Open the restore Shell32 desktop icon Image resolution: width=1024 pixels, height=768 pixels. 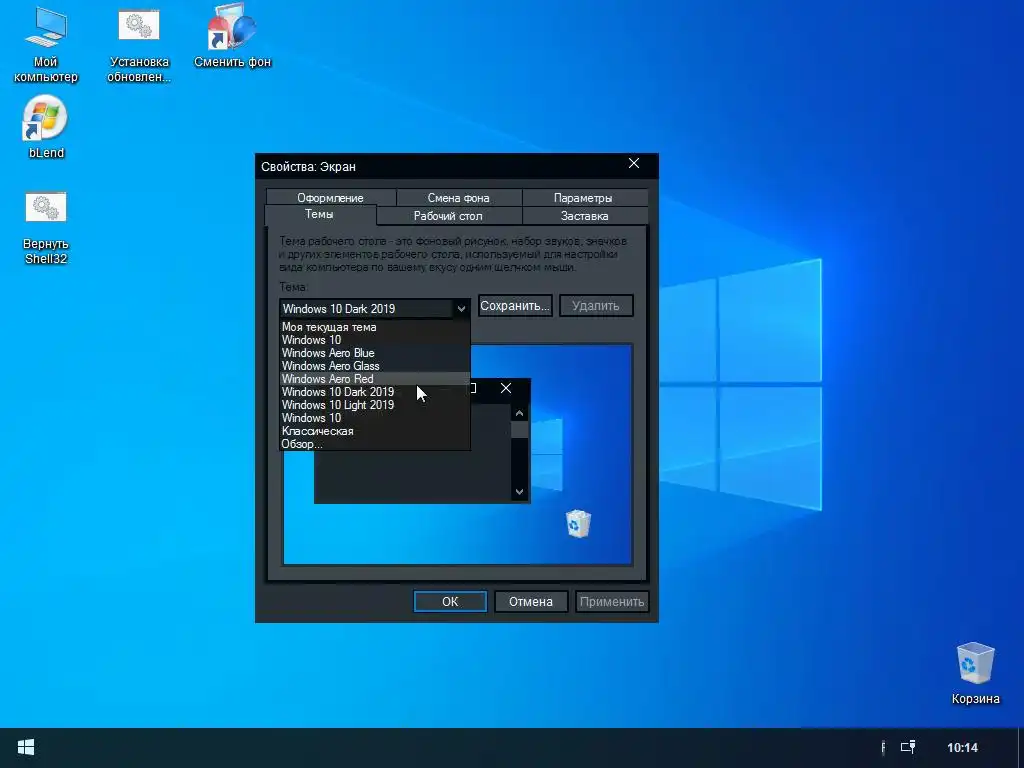tap(46, 228)
